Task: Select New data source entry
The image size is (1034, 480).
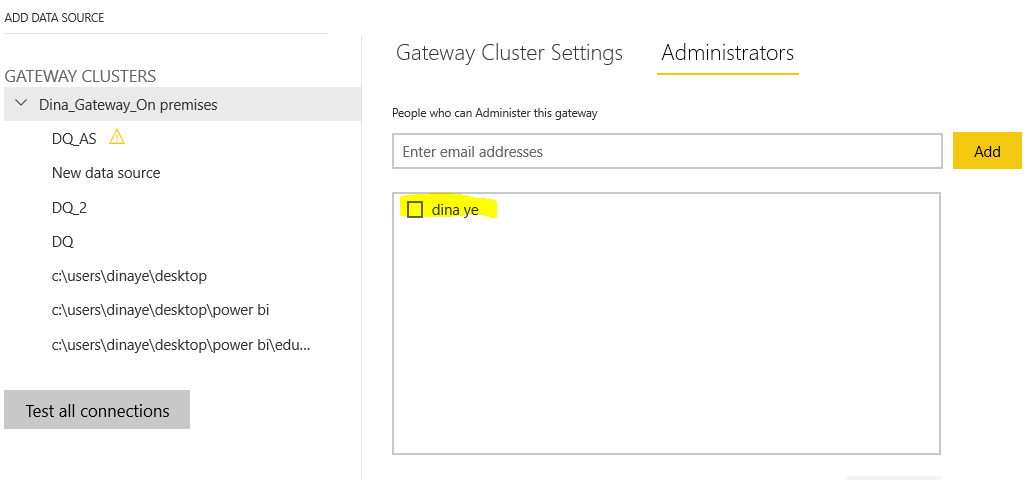Action: click(106, 173)
